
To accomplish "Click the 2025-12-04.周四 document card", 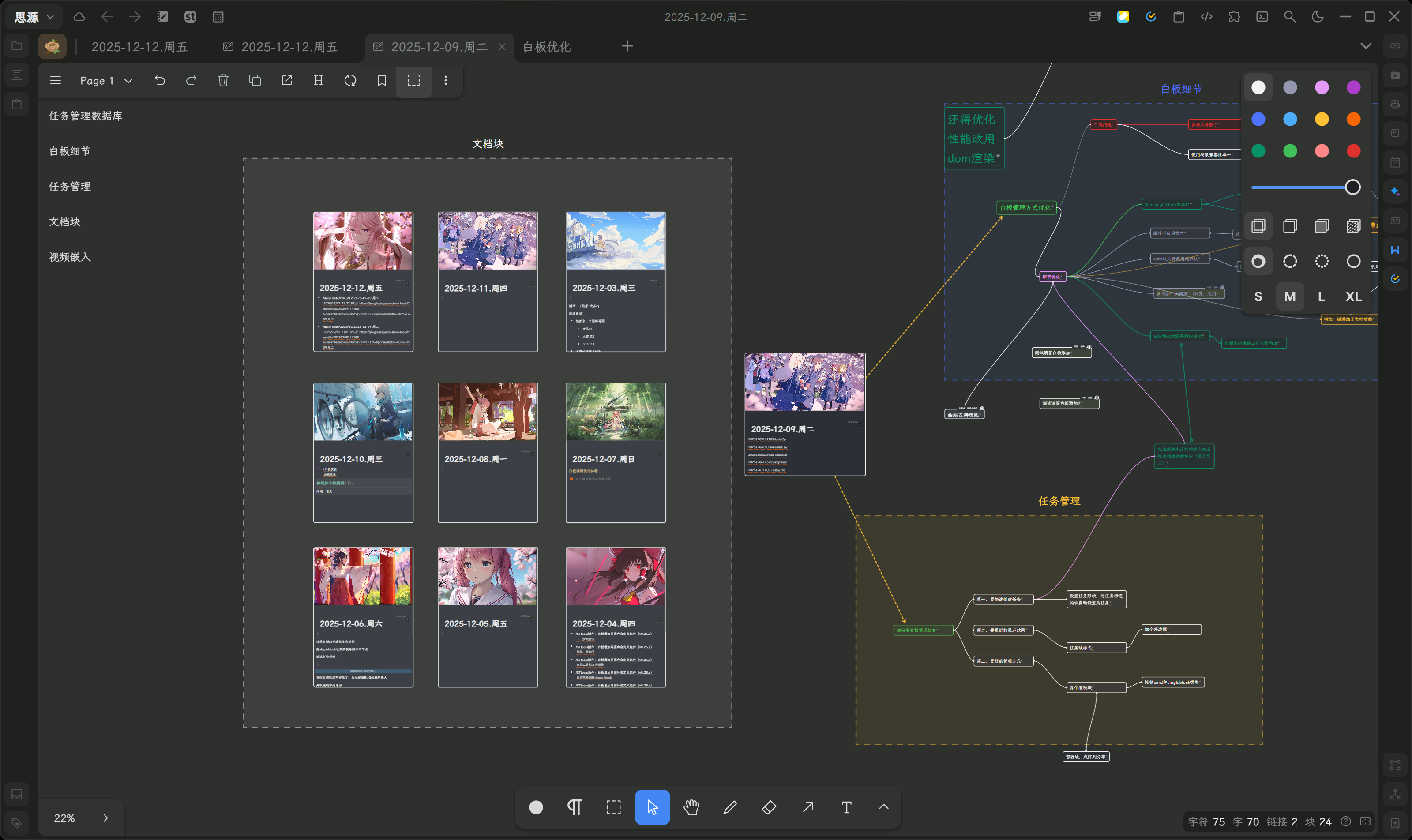I will coord(616,617).
